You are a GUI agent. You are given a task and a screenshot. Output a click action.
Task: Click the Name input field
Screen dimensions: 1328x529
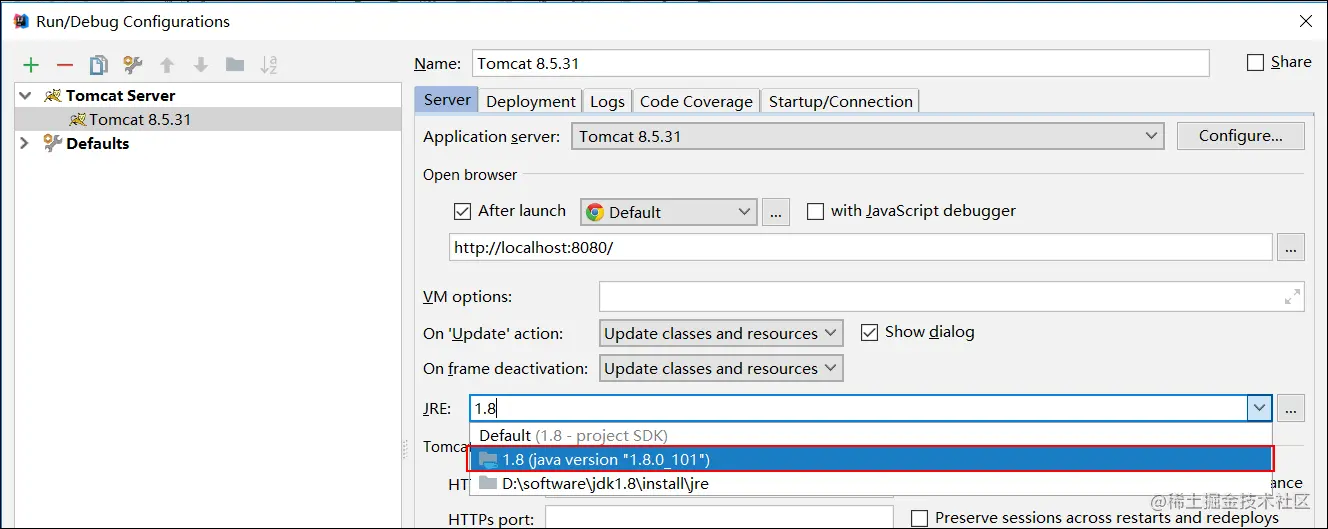tap(840, 63)
